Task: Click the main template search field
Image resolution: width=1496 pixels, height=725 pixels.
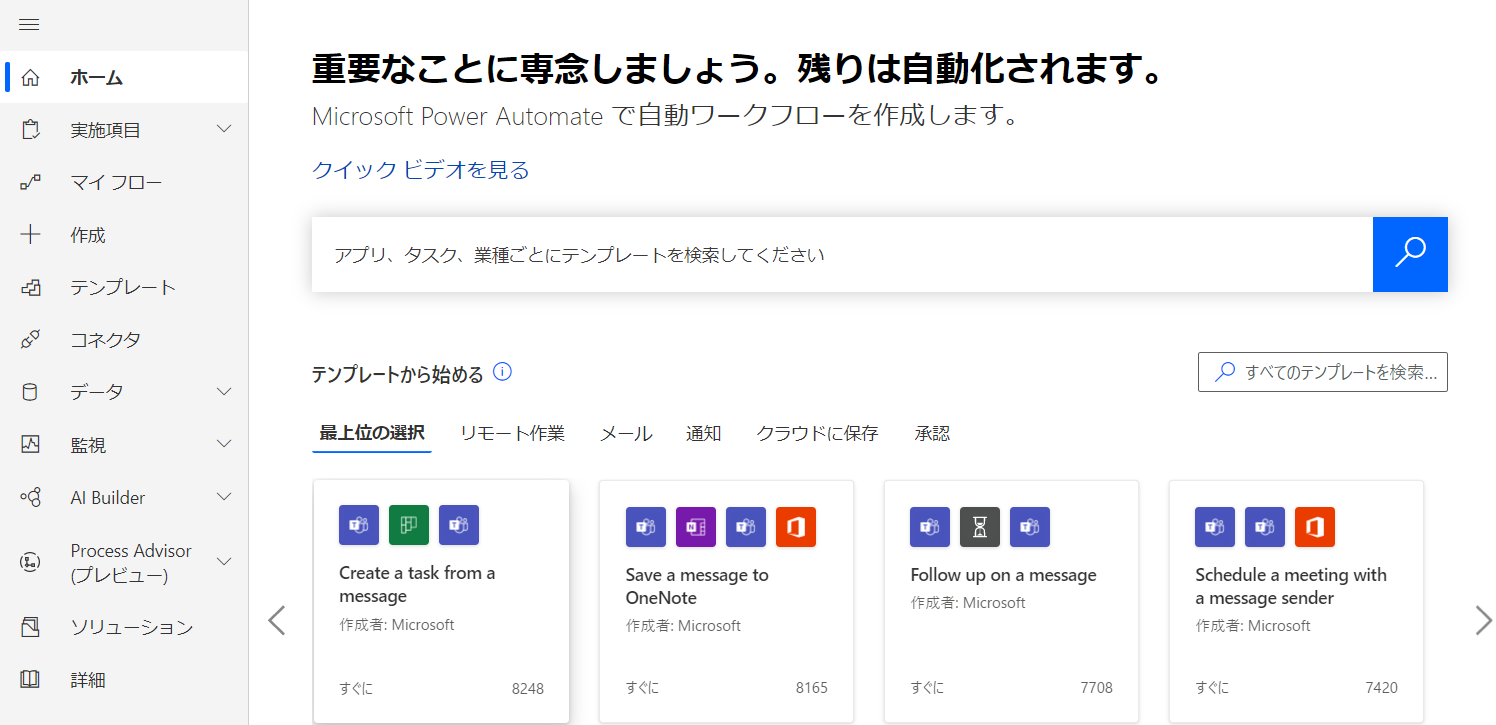Action: click(842, 254)
